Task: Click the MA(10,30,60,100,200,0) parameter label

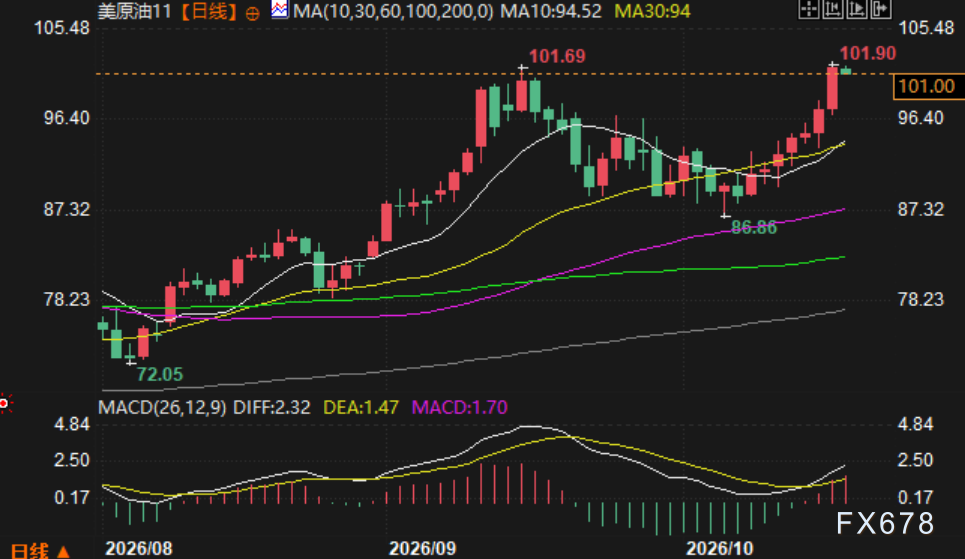Action: [x=393, y=12]
